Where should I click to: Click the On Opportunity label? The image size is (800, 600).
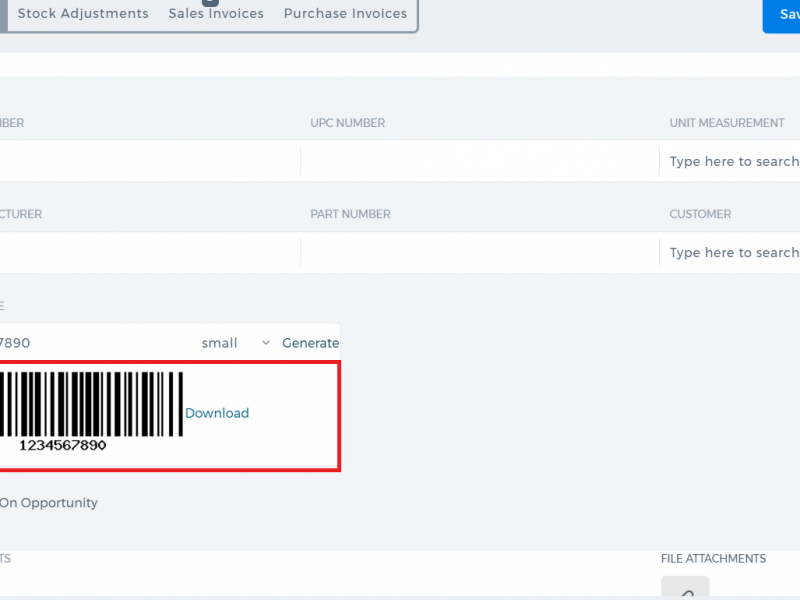[48, 503]
